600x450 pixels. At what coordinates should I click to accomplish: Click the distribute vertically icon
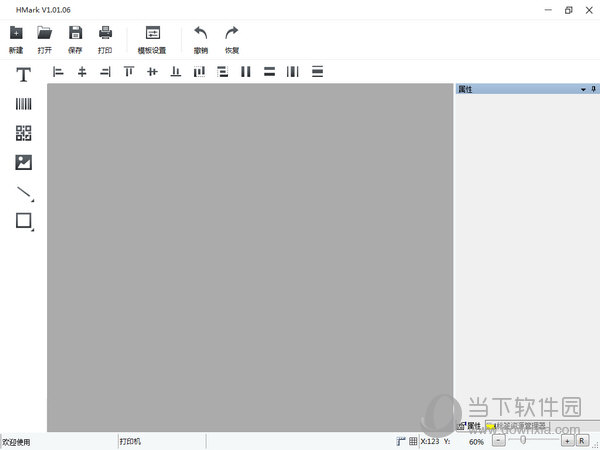click(222, 72)
